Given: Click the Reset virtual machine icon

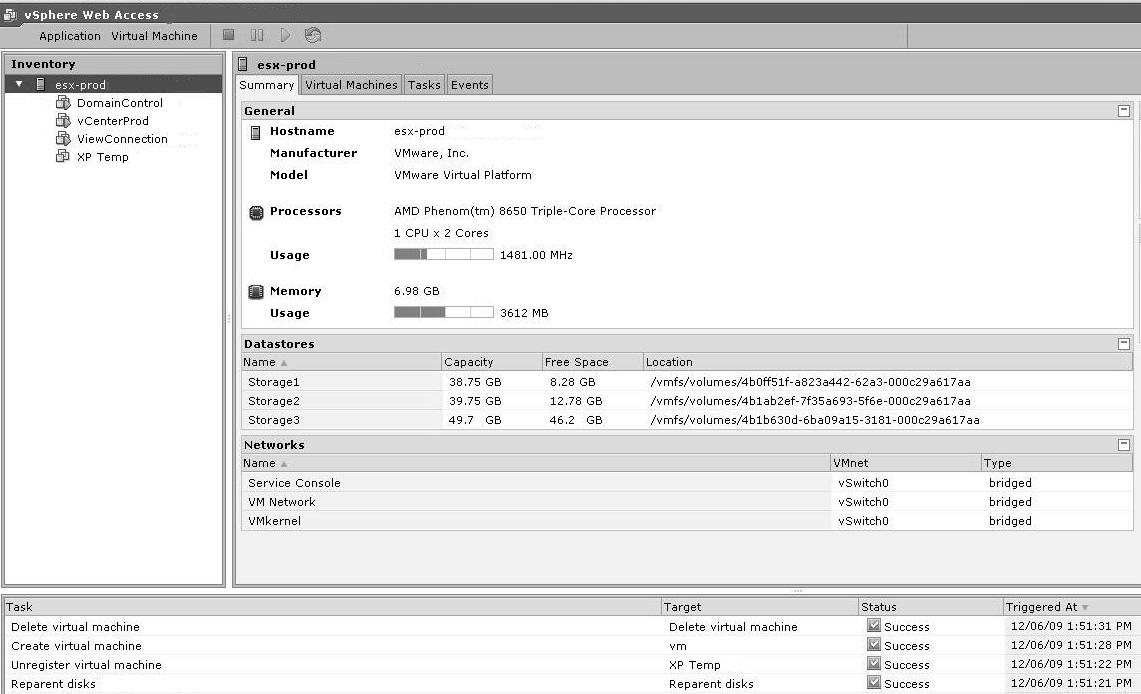Looking at the screenshot, I should (313, 35).
